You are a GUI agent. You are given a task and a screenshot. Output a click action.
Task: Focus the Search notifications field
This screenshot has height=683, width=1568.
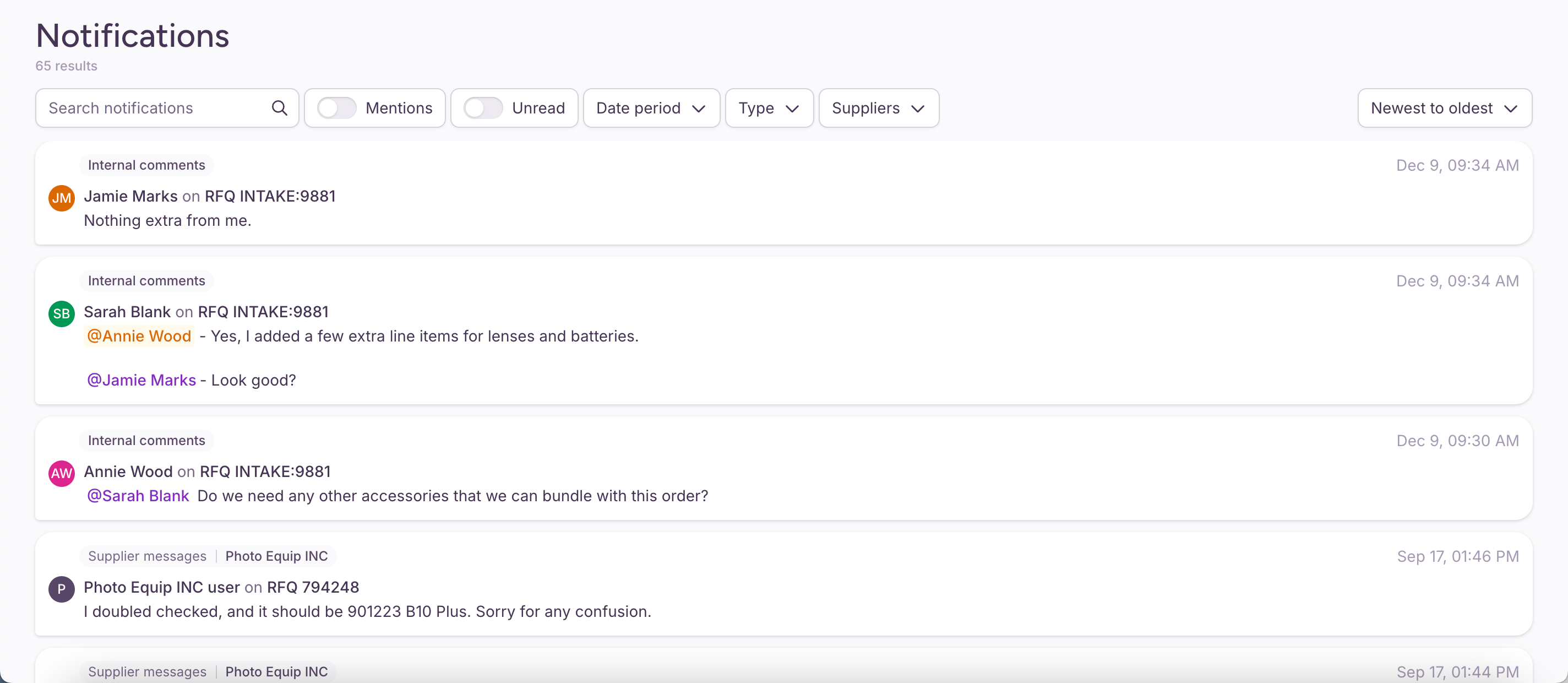[x=167, y=109]
